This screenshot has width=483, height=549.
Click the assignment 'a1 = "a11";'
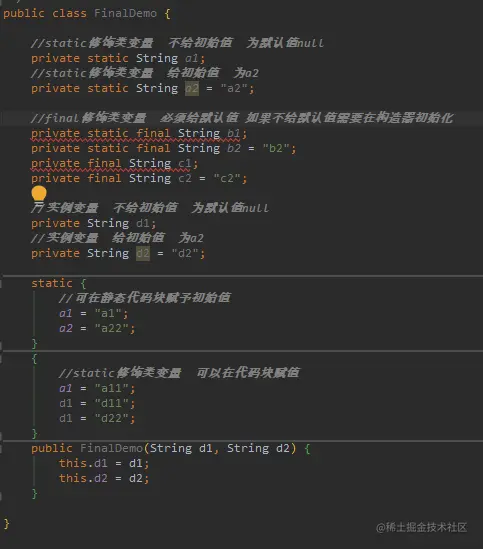tap(97, 388)
